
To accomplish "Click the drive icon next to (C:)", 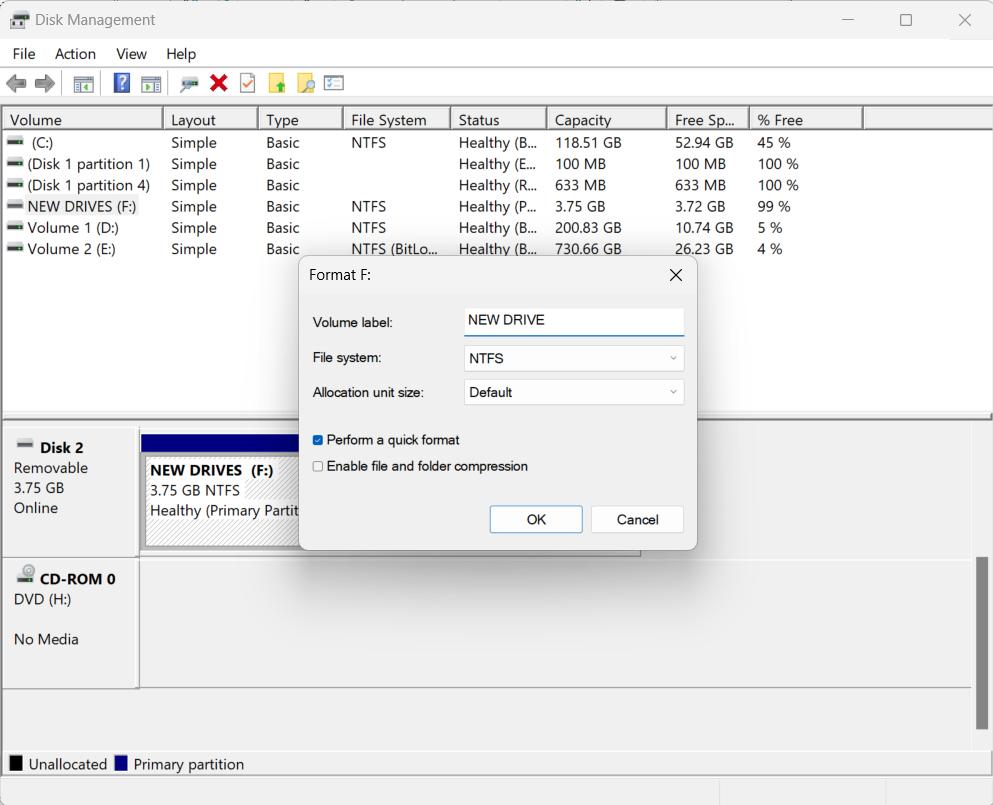I will pyautogui.click(x=15, y=142).
